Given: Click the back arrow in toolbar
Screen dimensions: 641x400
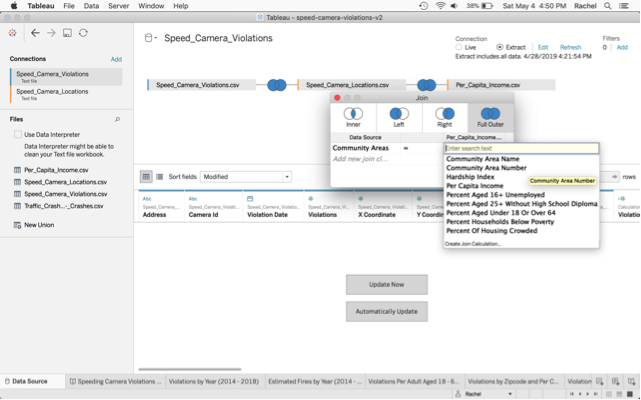Looking at the screenshot, I should pos(35,33).
